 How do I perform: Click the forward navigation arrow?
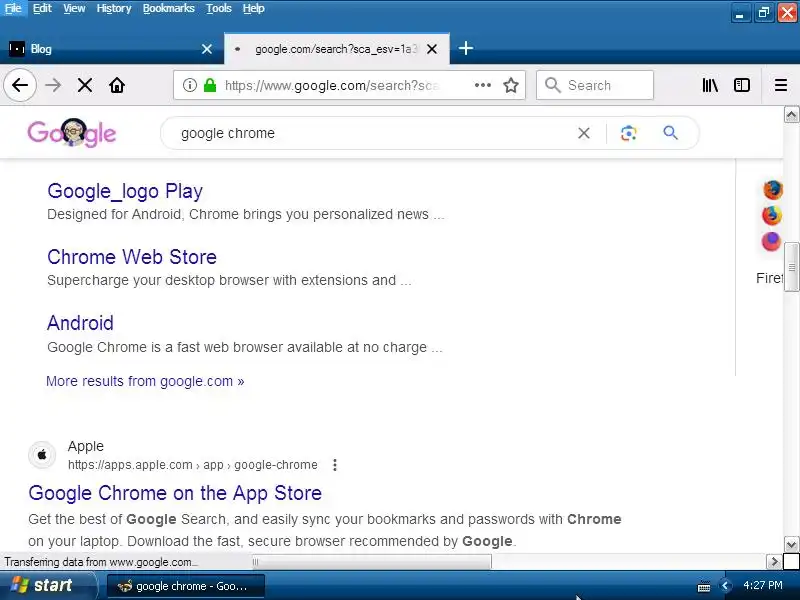coord(53,85)
